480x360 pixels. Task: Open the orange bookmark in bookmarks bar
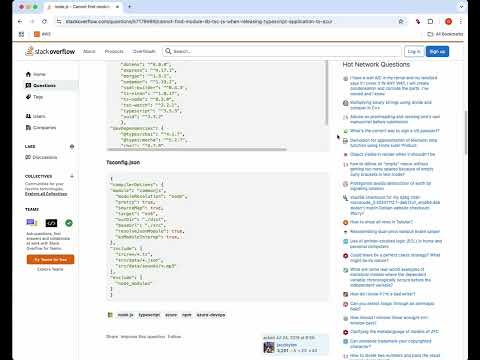point(42,34)
